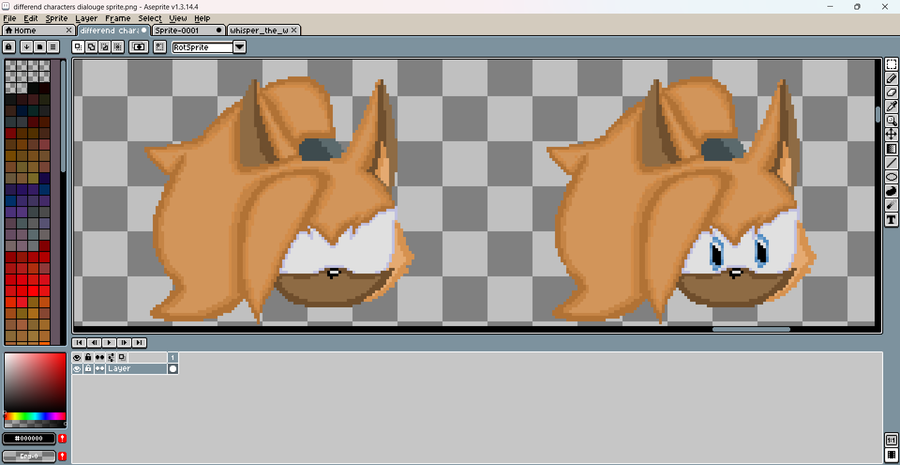900x465 pixels.
Task: Choose Subtract from selection mode
Action: point(104,47)
